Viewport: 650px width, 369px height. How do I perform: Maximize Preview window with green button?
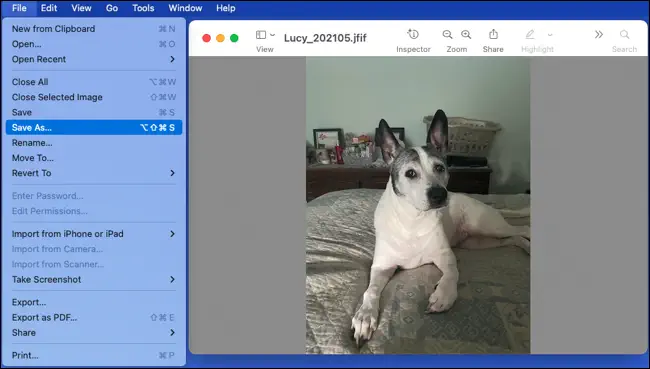click(x=234, y=38)
